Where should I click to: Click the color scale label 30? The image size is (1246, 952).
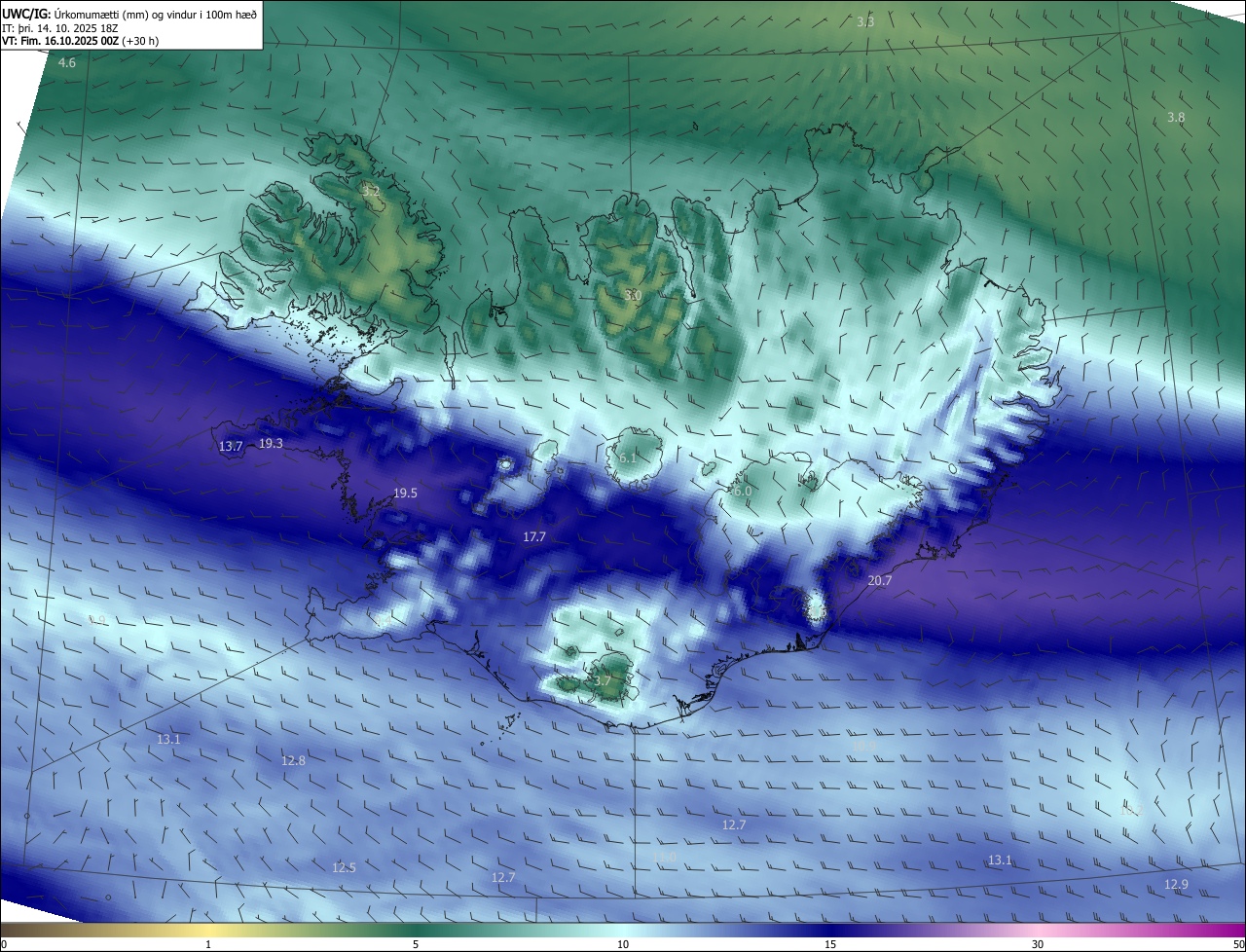click(x=1038, y=944)
